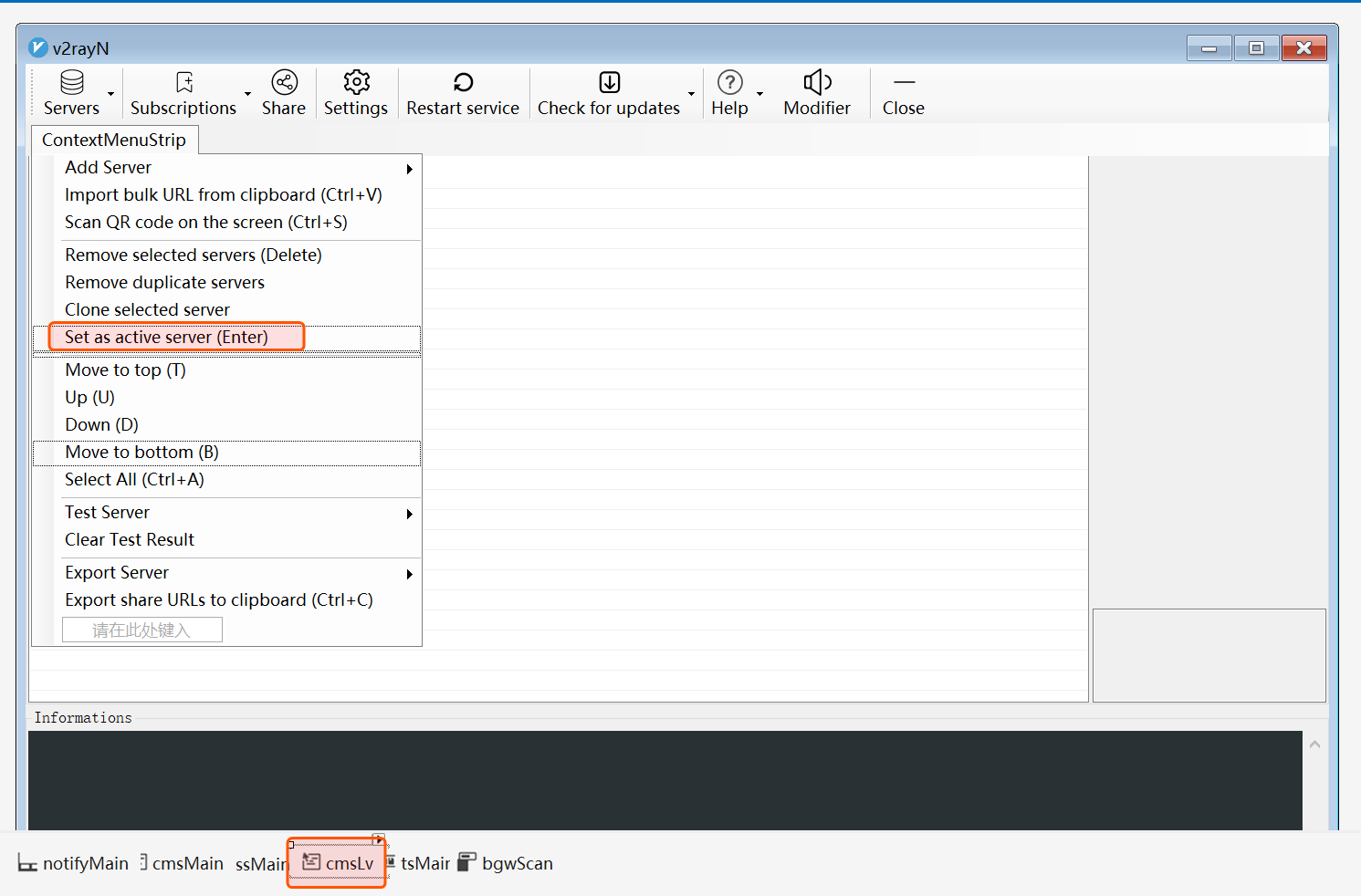Click the Check for updates icon

(609, 83)
